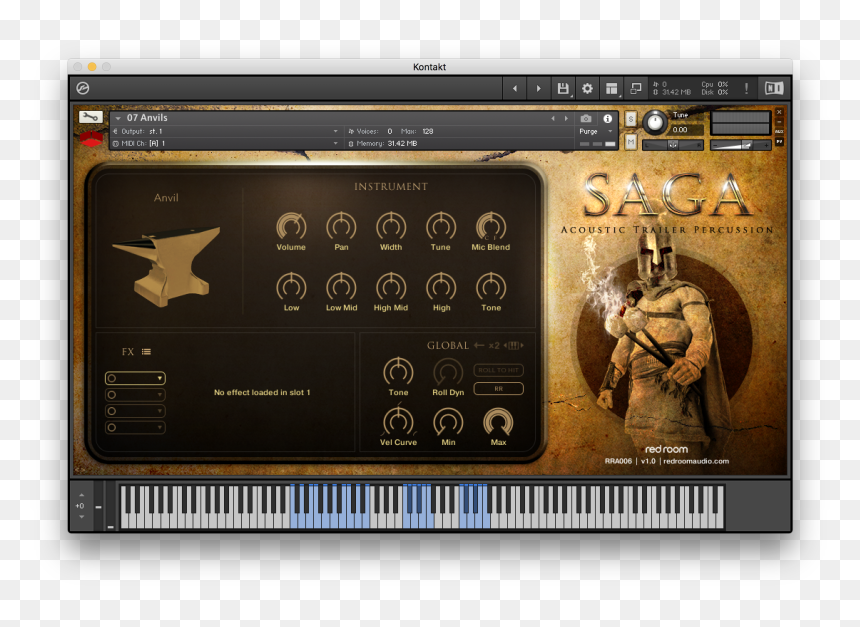
Task: Open the MIDI Ch [A] 1 dropdown
Action: tap(226, 143)
